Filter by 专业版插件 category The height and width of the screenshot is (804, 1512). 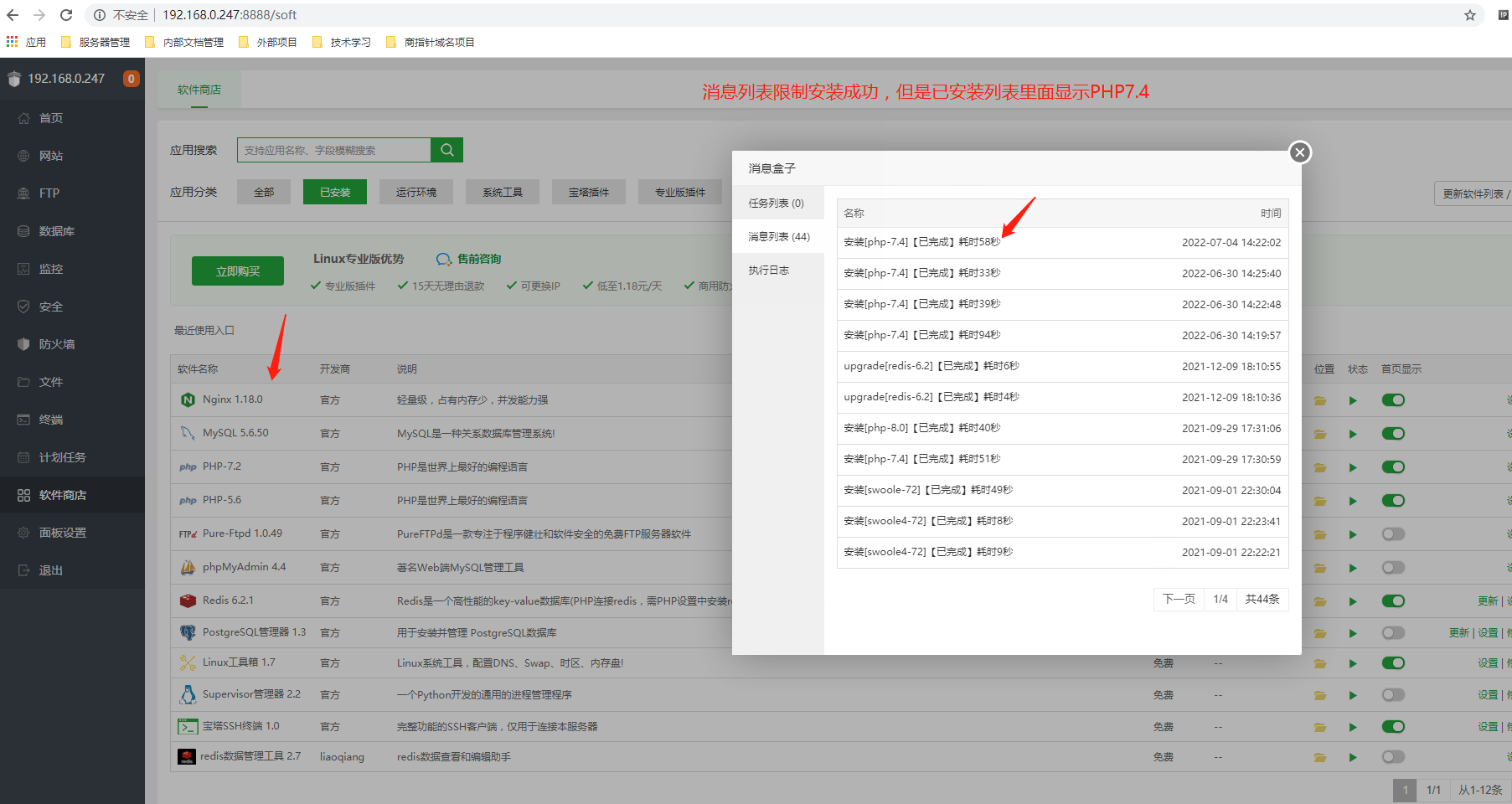[x=680, y=192]
